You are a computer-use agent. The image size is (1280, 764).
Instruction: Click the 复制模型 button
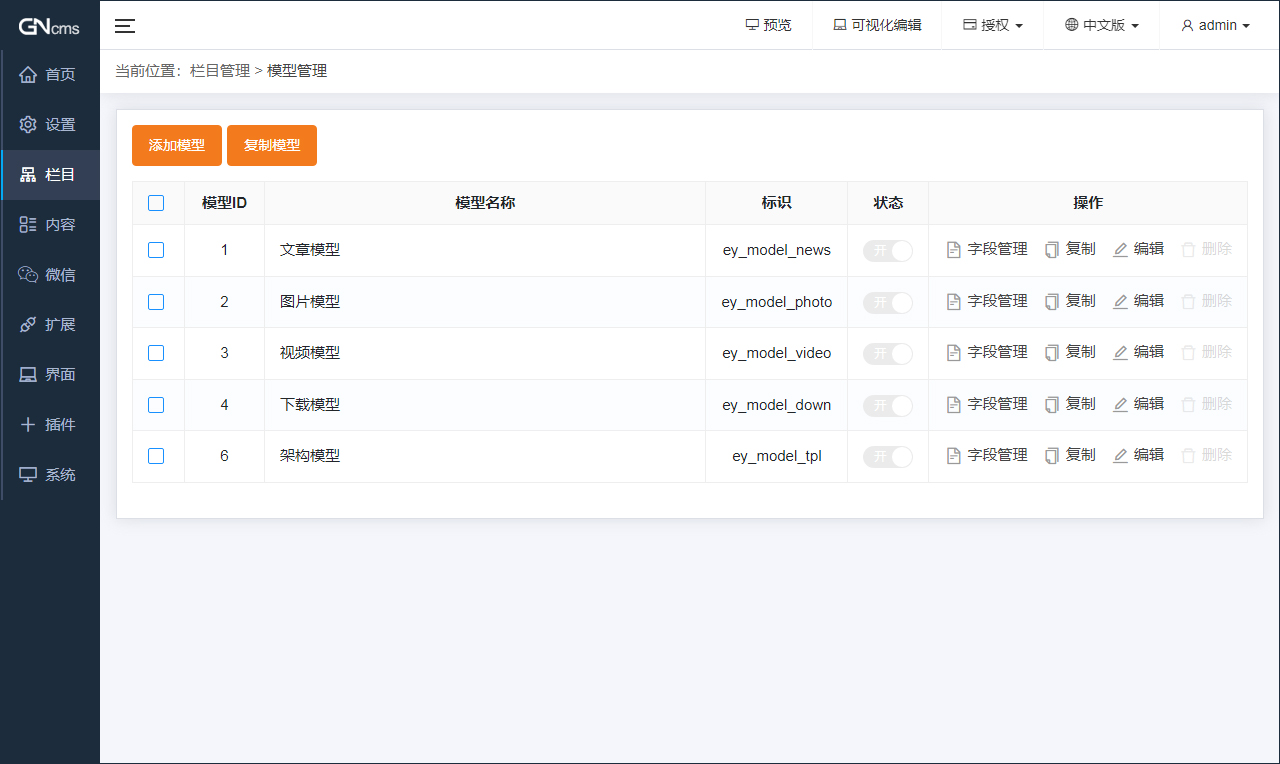click(x=271, y=145)
